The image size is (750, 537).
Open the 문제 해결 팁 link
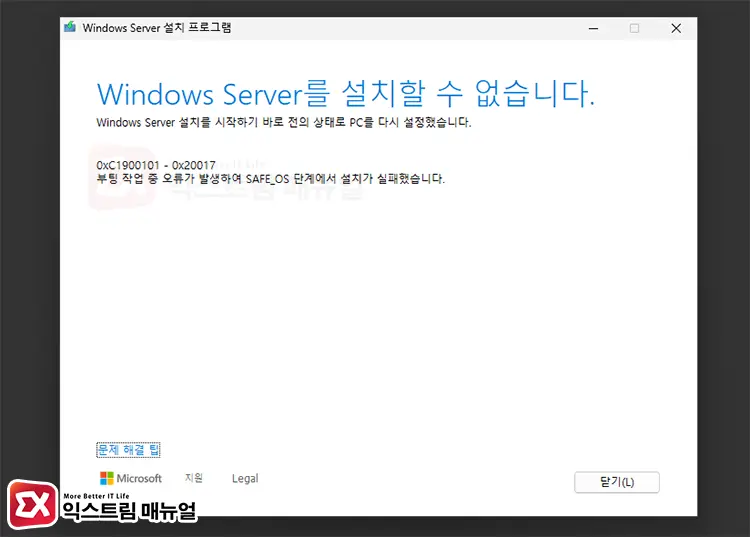[x=128, y=449]
